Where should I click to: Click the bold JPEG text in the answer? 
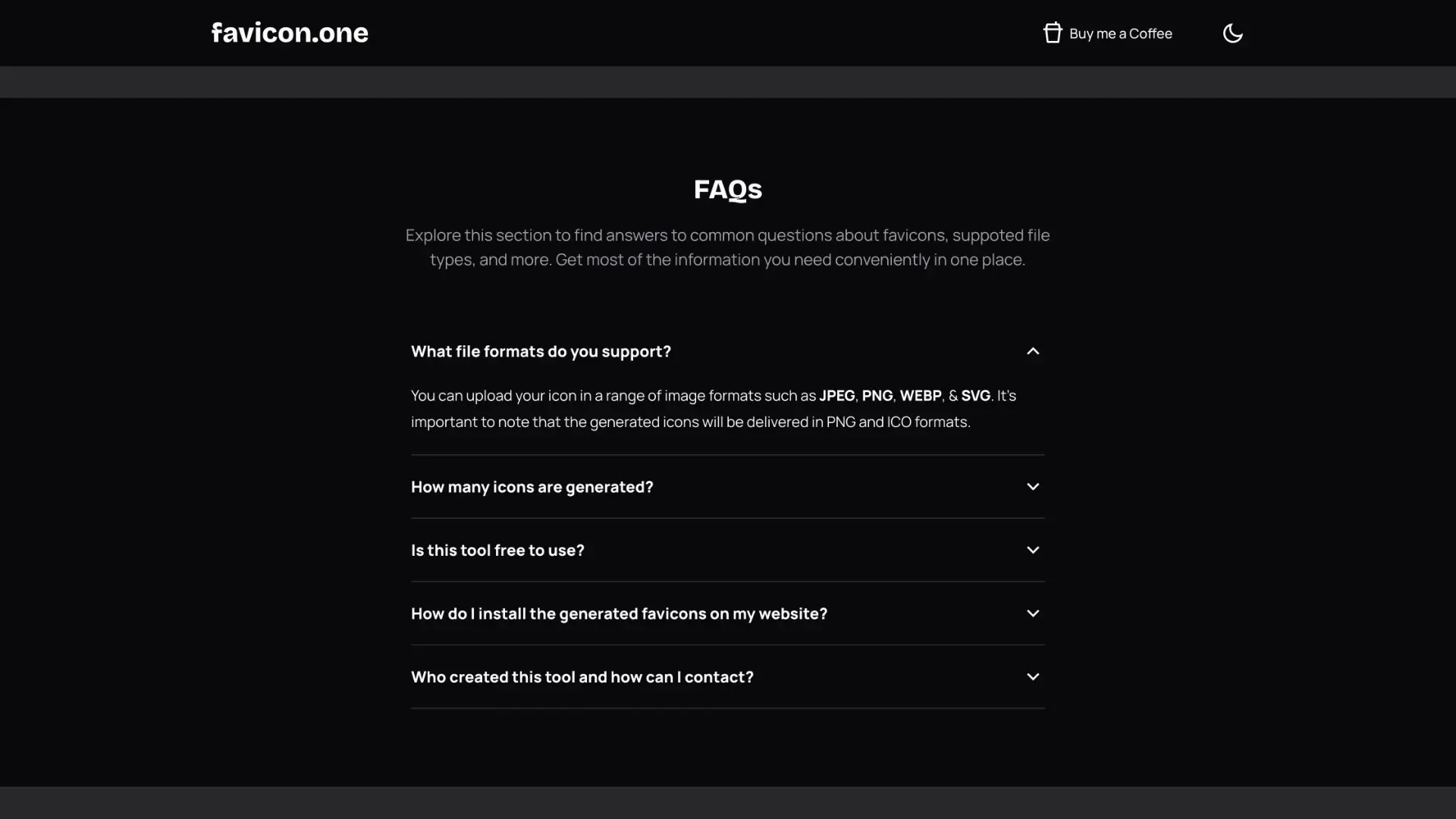(836, 396)
